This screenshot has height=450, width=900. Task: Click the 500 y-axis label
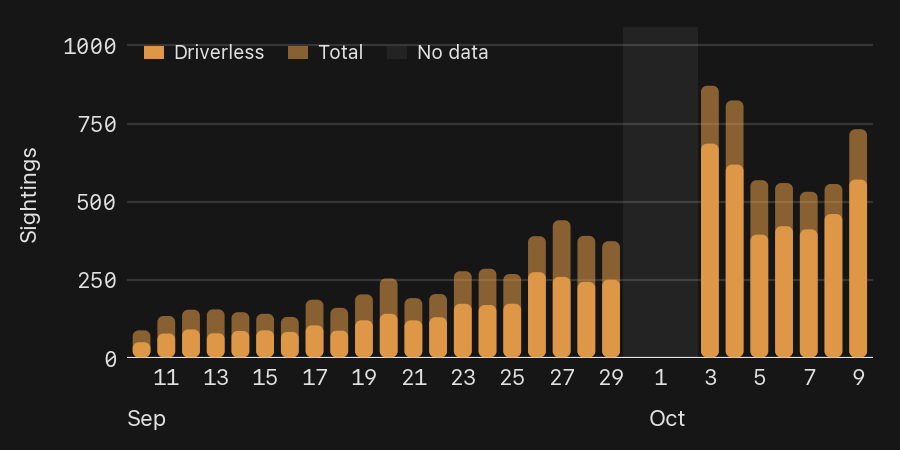[x=97, y=203]
